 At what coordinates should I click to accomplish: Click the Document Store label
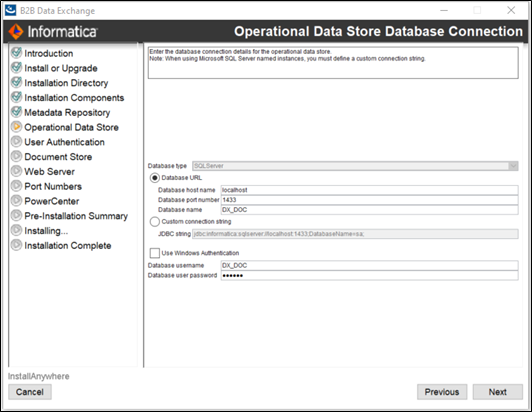(x=58, y=157)
